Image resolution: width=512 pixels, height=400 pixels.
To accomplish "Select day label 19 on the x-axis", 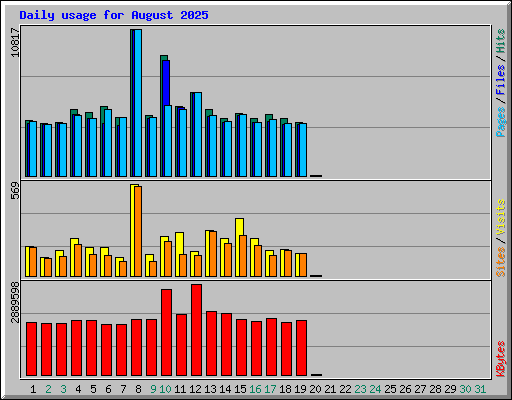I will (x=300, y=389).
